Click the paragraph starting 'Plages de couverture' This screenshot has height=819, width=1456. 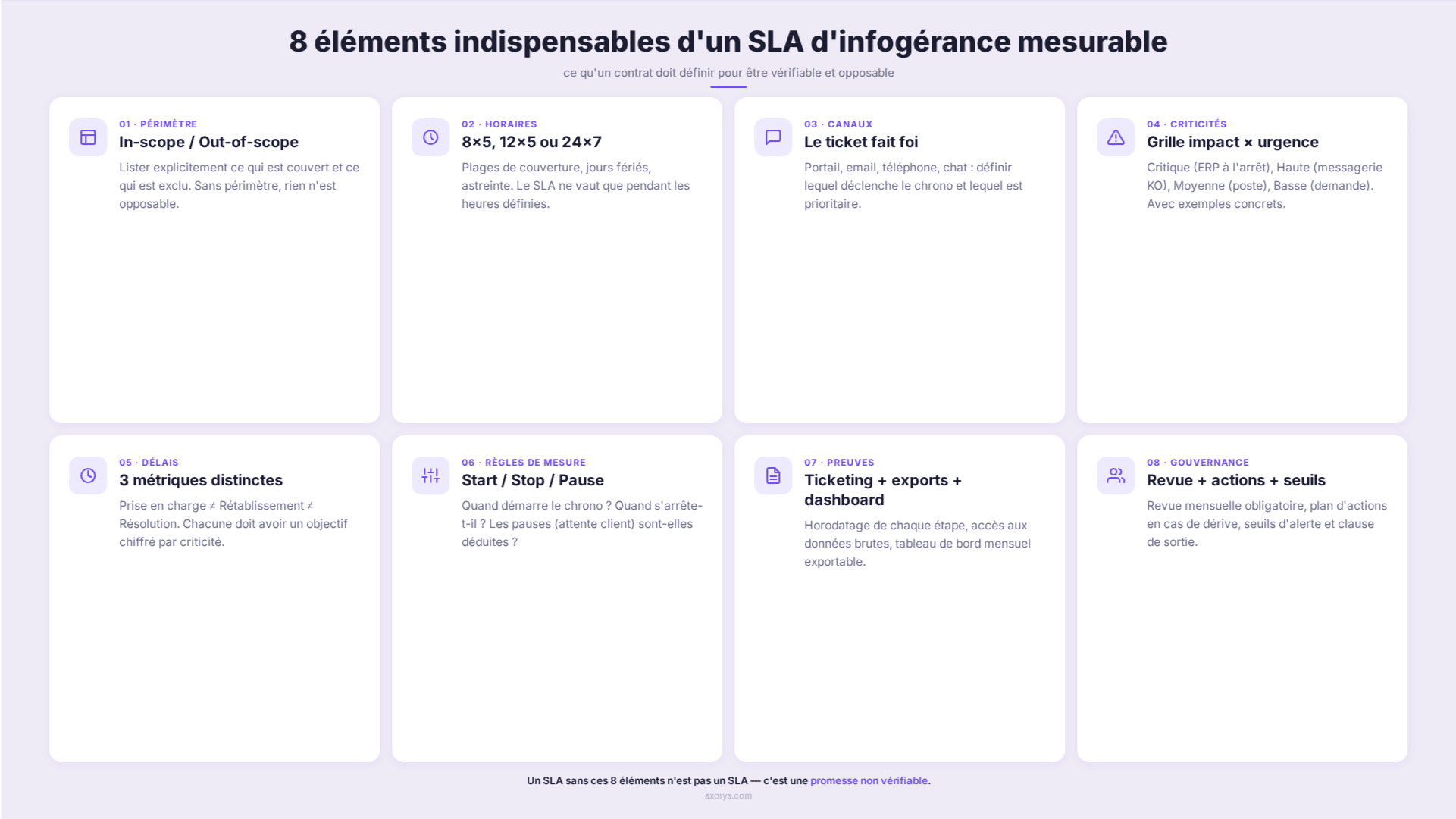pyautogui.click(x=576, y=186)
